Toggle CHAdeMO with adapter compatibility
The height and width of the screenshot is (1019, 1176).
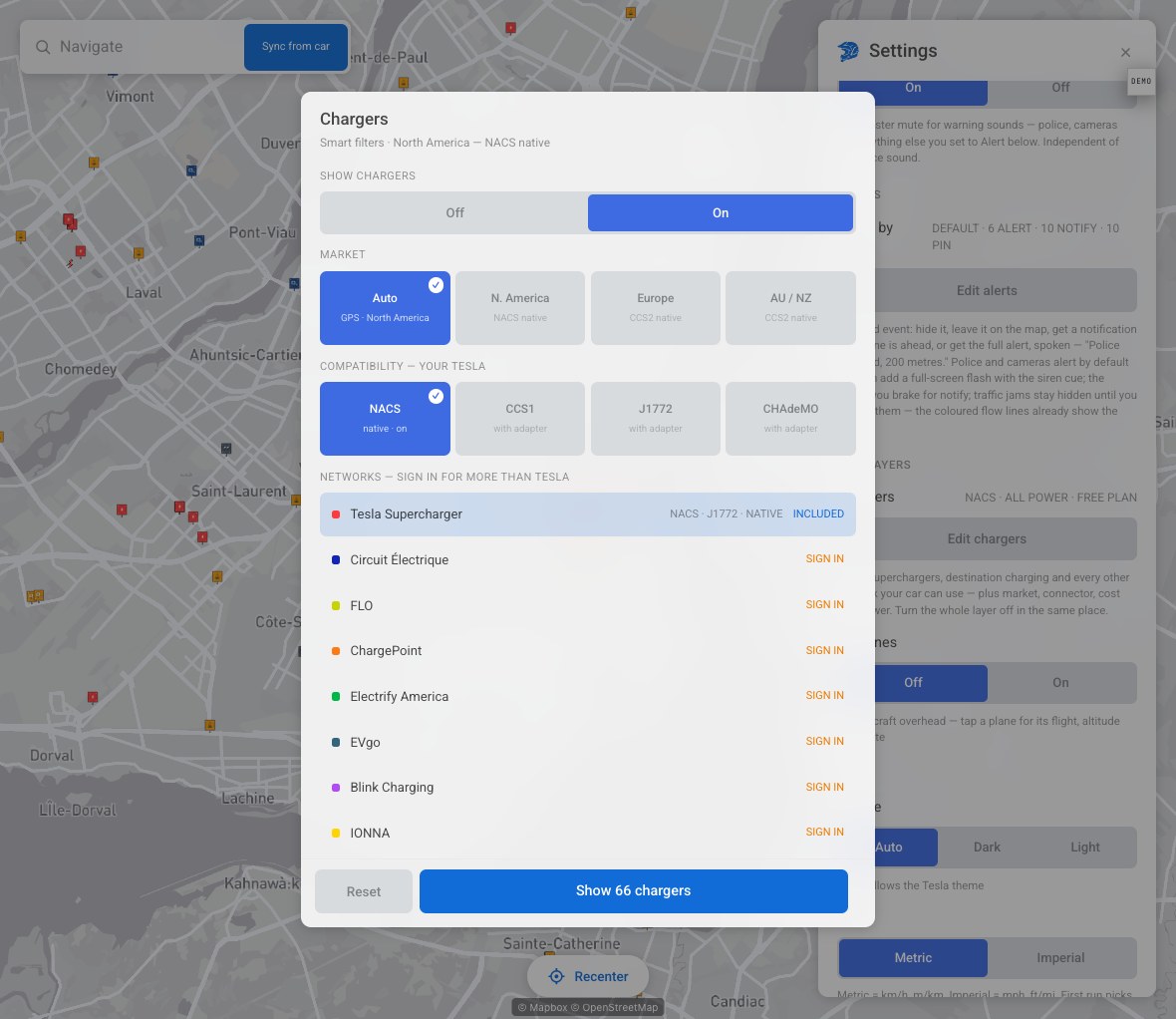[790, 419]
